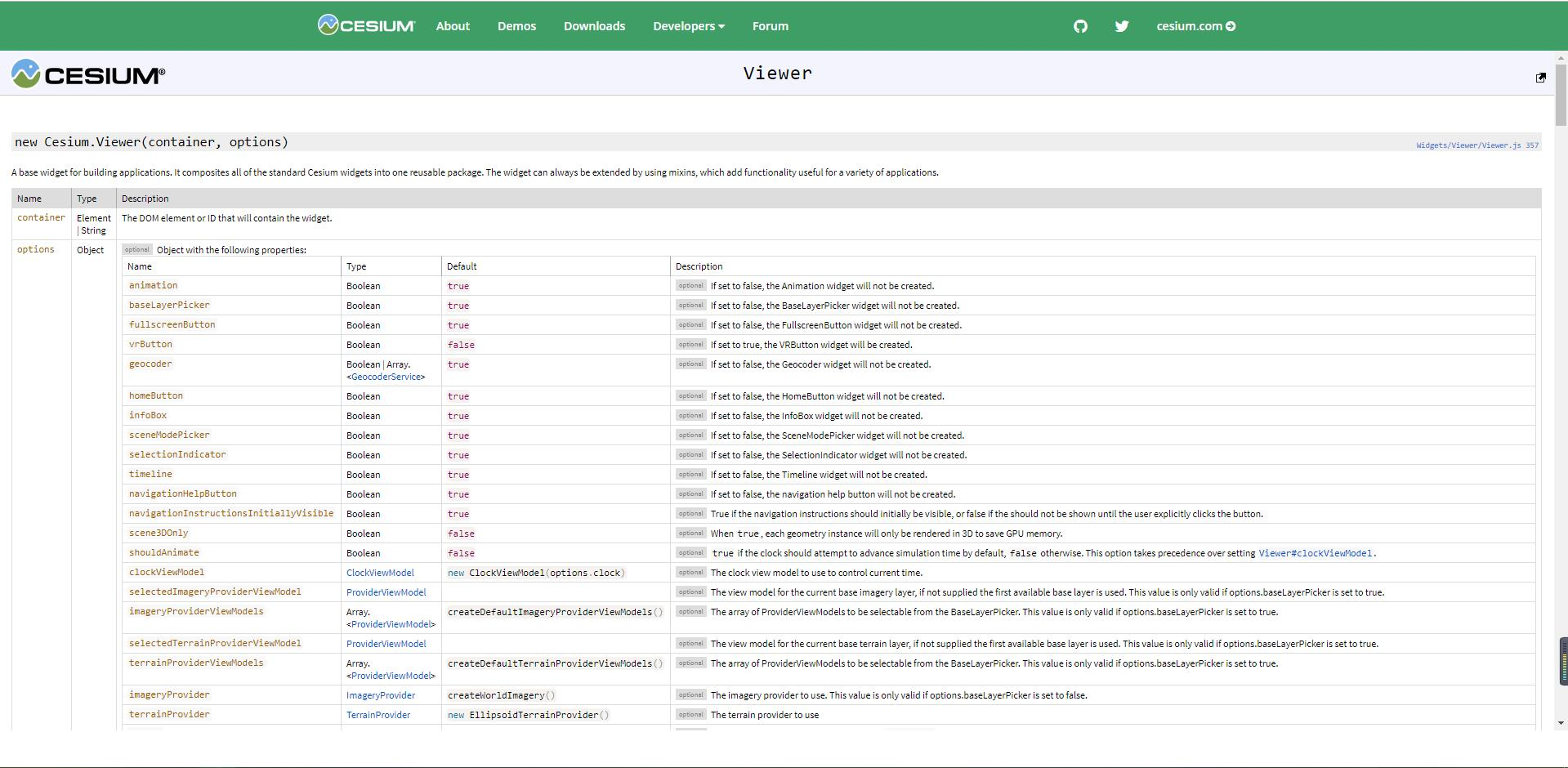Click the Cesium logo in green navbar
Viewport: 1568px width, 768px height.
366,25
